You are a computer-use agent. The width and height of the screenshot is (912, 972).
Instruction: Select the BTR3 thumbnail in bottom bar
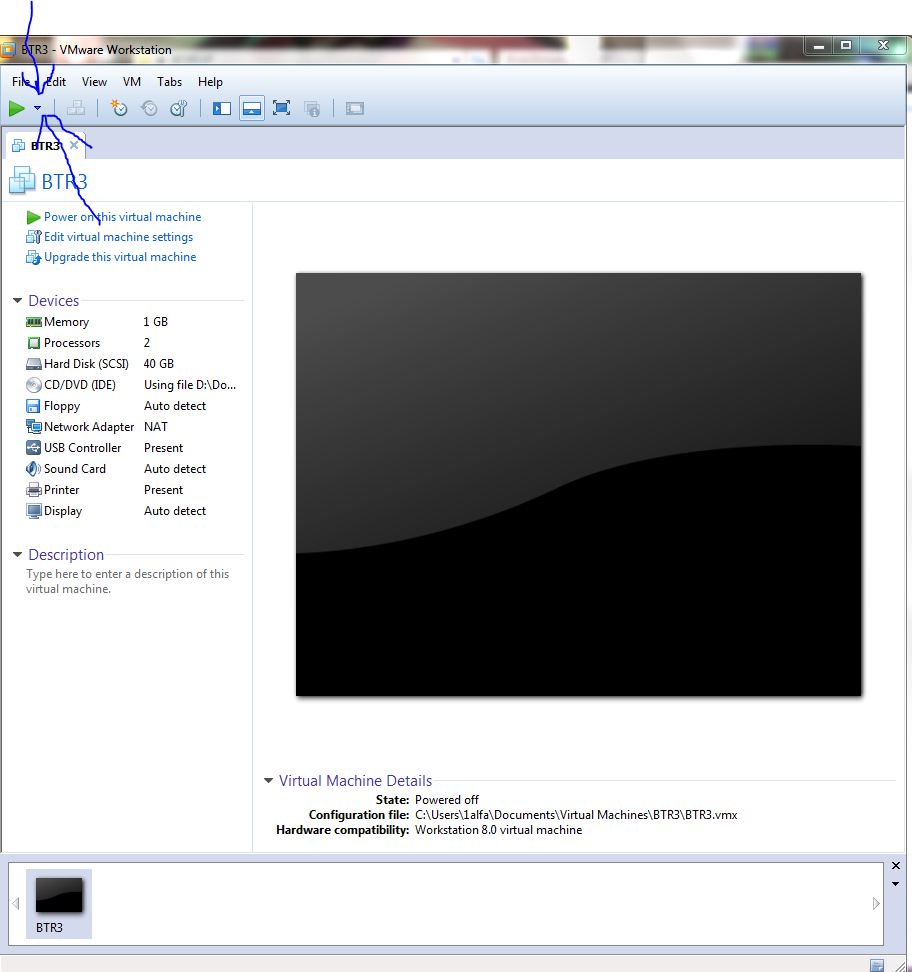58,904
